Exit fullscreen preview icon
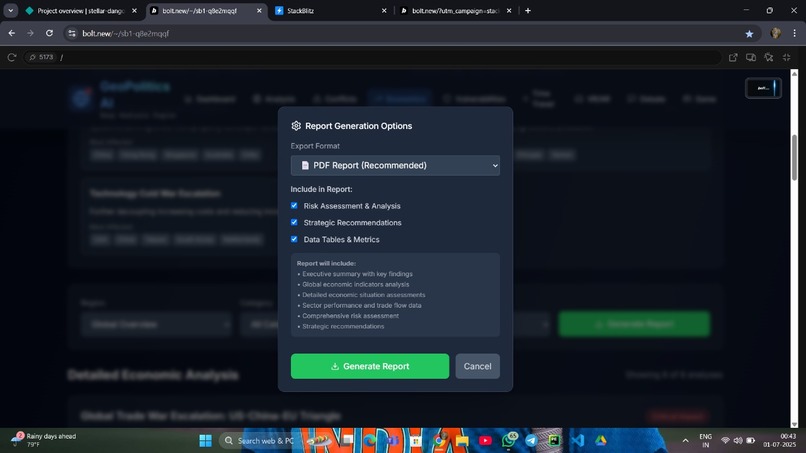The width and height of the screenshot is (806, 453). click(786, 57)
